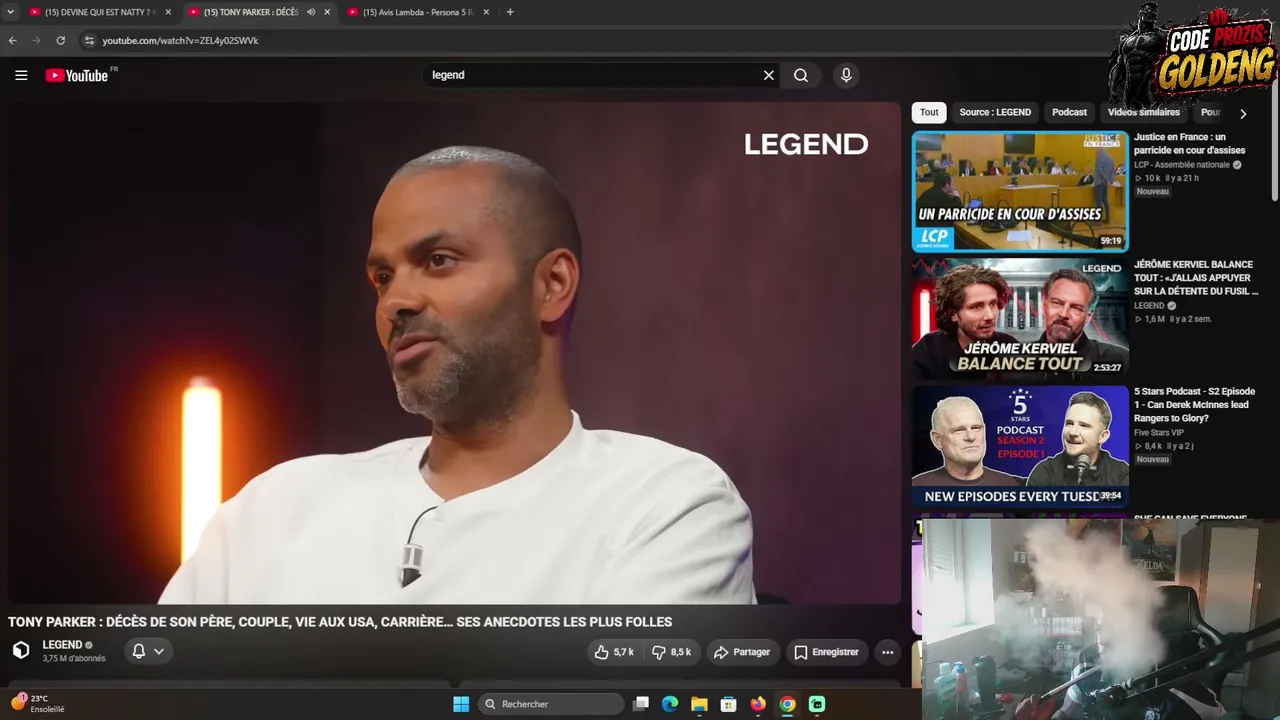The width and height of the screenshot is (1280, 720).
Task: Open notification bell dropdown for LEGEND
Action: tap(148, 651)
